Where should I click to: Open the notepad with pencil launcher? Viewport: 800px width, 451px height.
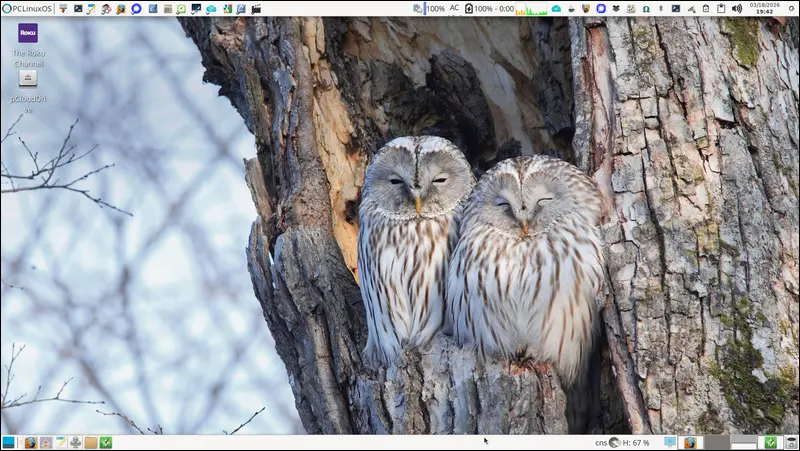tap(91, 9)
